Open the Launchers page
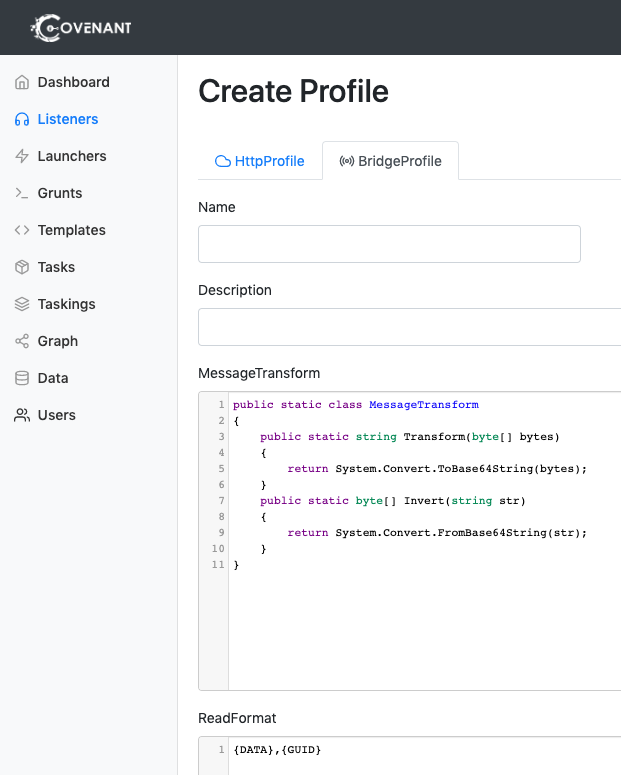 pyautogui.click(x=72, y=156)
